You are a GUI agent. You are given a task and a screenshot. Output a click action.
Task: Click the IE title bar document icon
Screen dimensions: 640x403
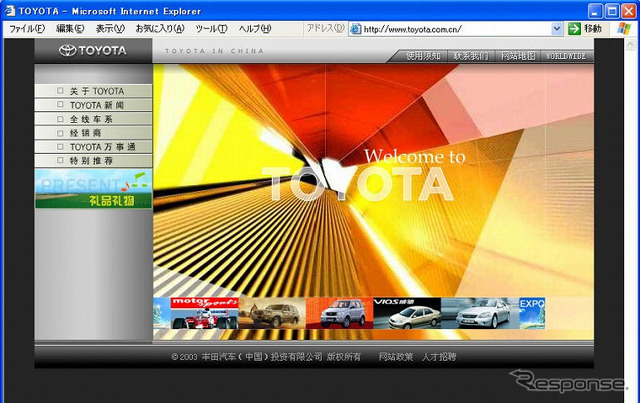point(9,11)
